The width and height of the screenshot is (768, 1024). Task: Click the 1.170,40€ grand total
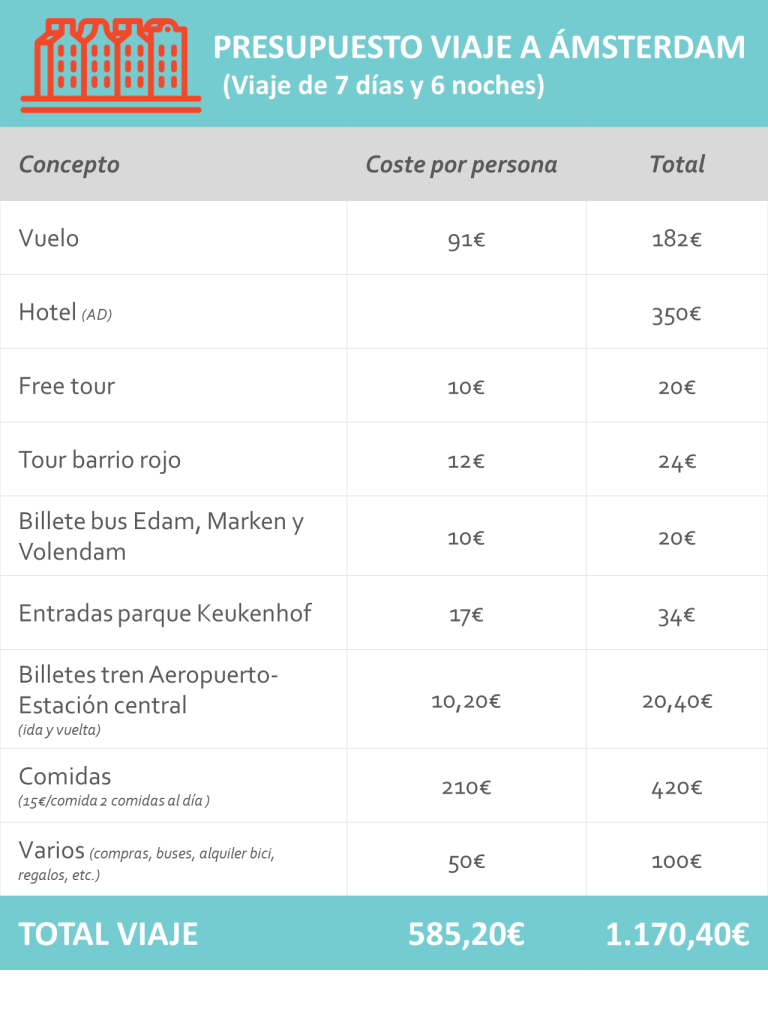coord(677,934)
